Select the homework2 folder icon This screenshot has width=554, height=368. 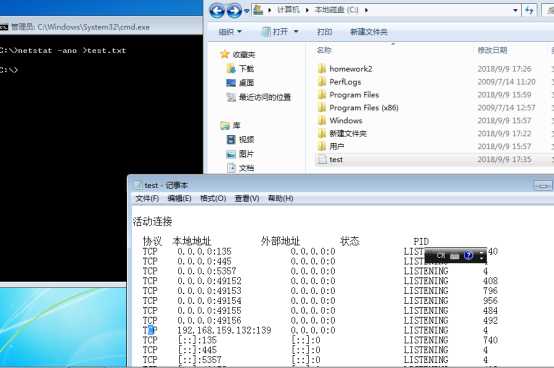322,69
